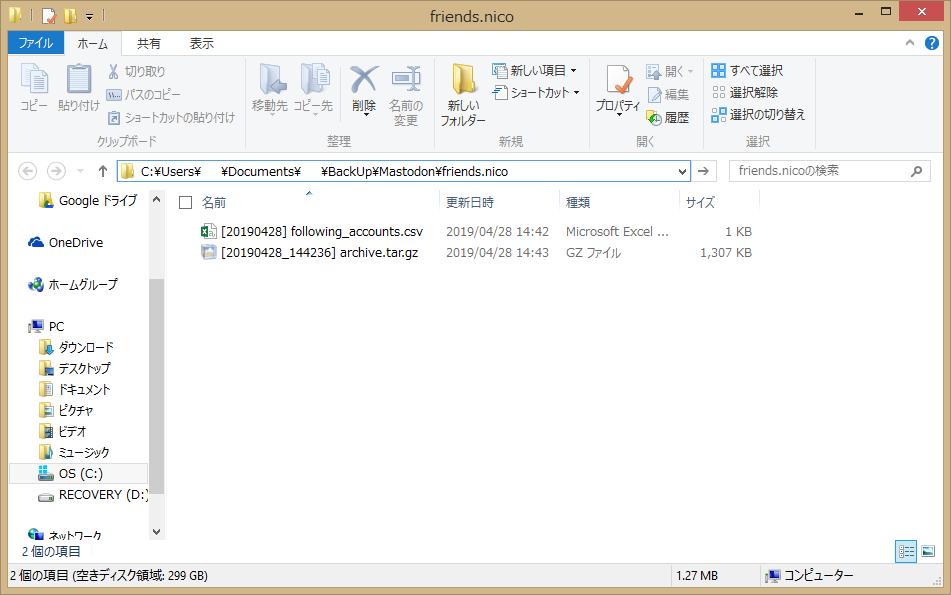Screen dimensions: 951x595
Task: Open Google ドライブ in the navigation pane
Action: [x=87, y=201]
